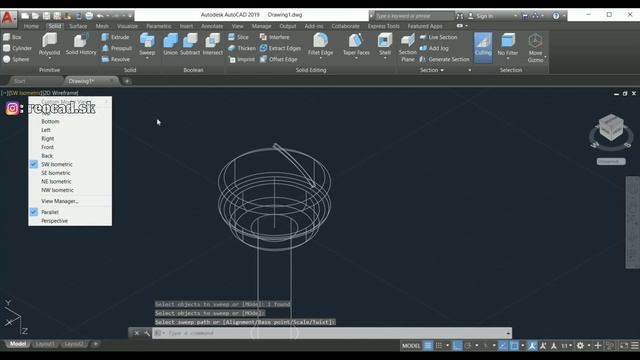This screenshot has height=360, width=640.
Task: Activate the Fillet Edge tool
Action: (320, 44)
